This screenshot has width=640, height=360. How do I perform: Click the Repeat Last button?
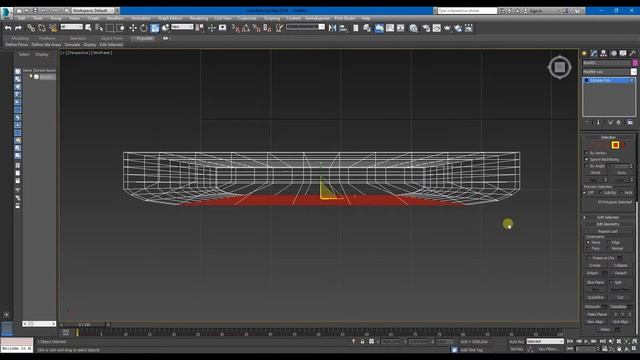pos(608,231)
